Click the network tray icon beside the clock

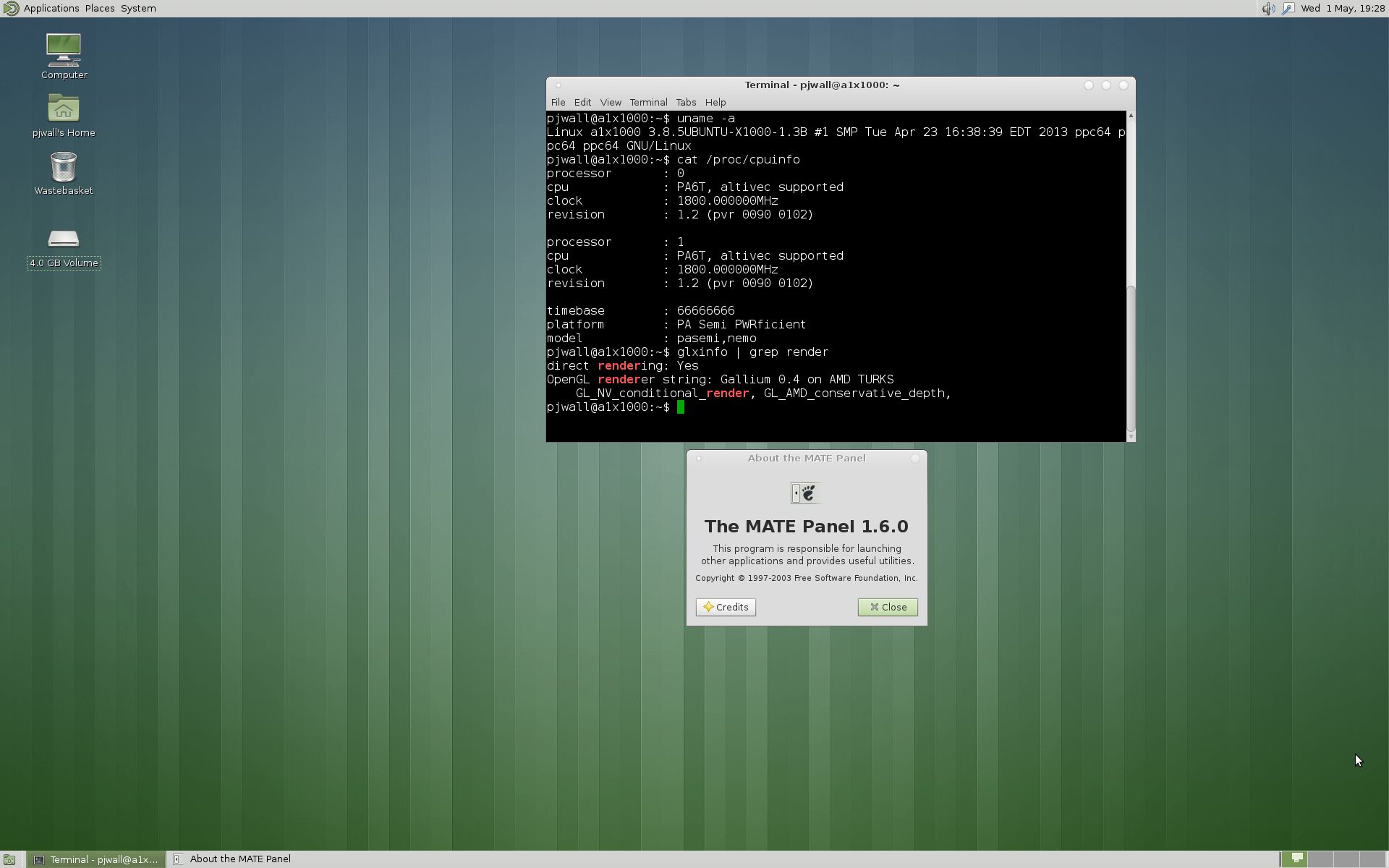(x=1288, y=9)
